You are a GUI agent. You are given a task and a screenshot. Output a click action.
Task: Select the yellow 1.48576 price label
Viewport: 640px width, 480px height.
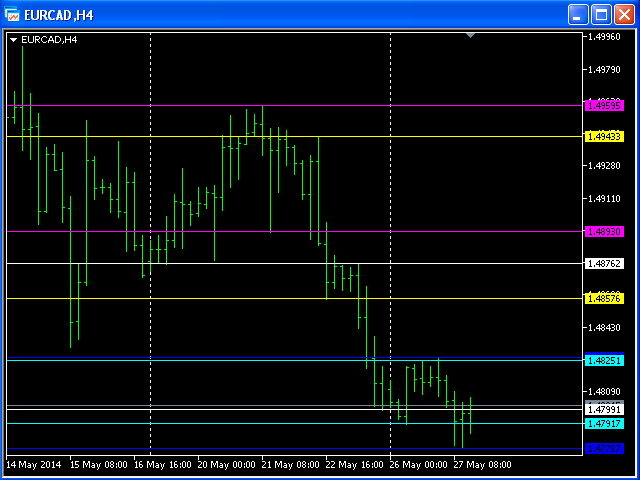pyautogui.click(x=604, y=299)
